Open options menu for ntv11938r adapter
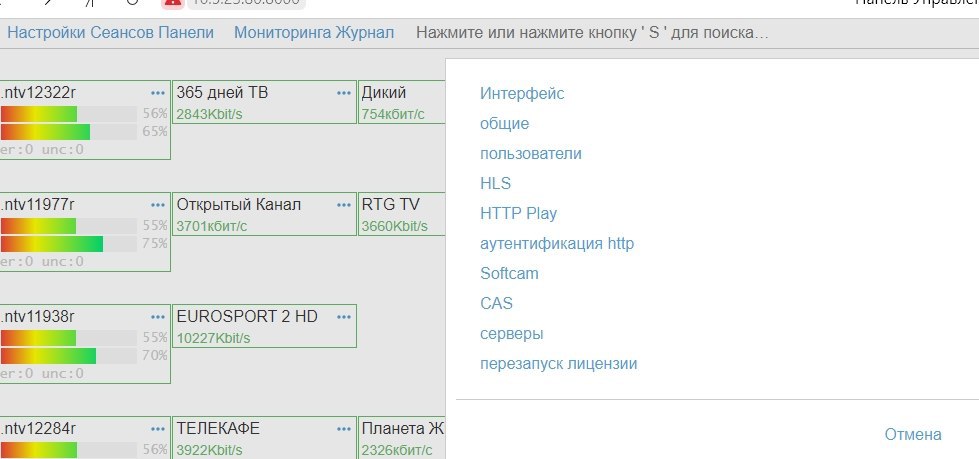 pyautogui.click(x=158, y=317)
